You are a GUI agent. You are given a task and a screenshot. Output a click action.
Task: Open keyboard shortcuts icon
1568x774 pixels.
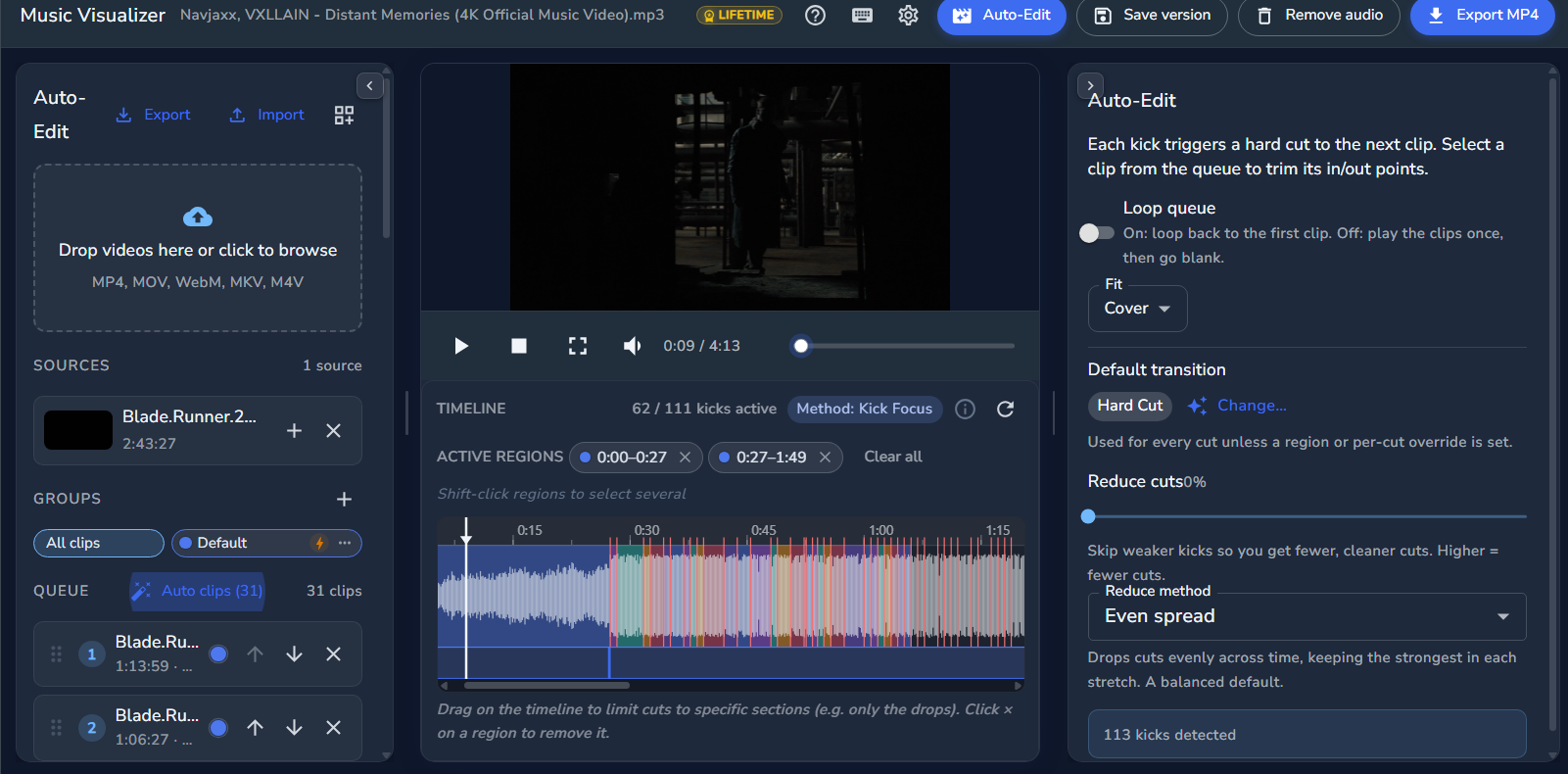pos(862,15)
